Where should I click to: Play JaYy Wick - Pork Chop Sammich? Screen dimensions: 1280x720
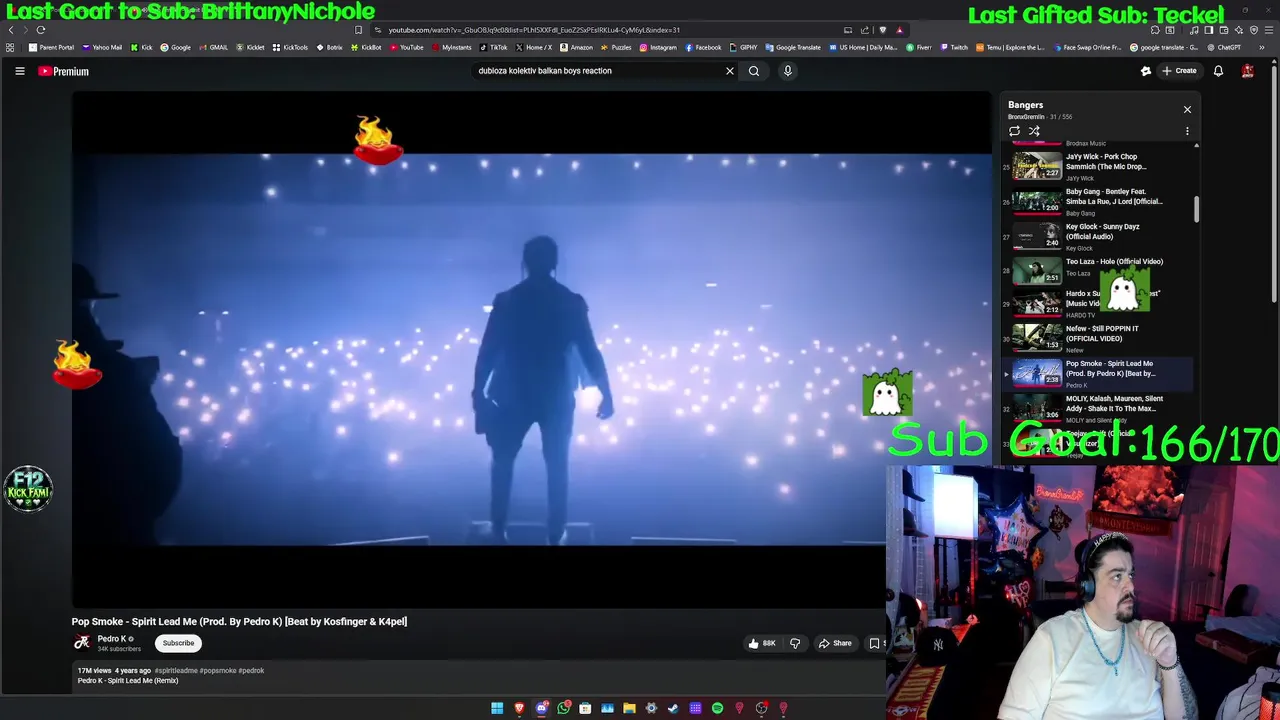coord(1097,165)
